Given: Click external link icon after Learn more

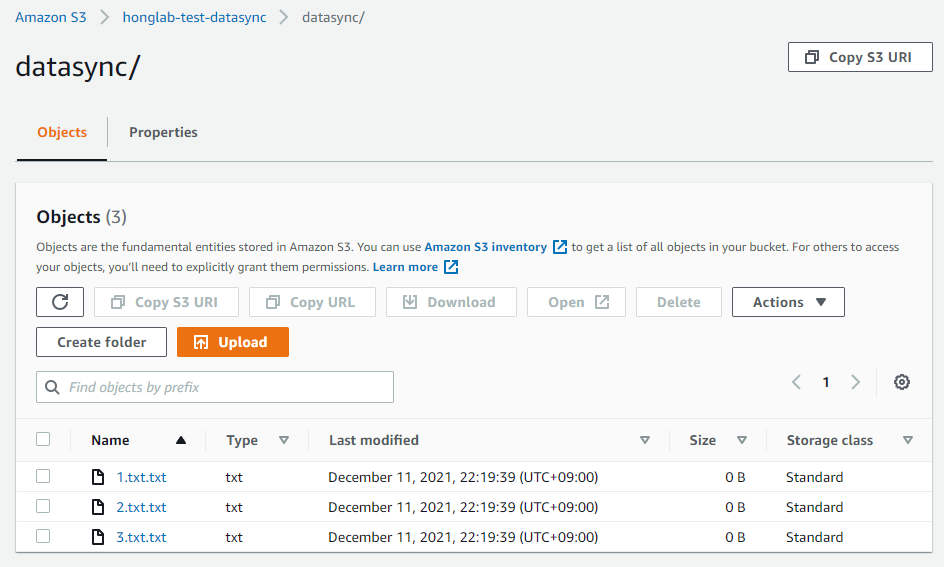Looking at the screenshot, I should (x=451, y=267).
